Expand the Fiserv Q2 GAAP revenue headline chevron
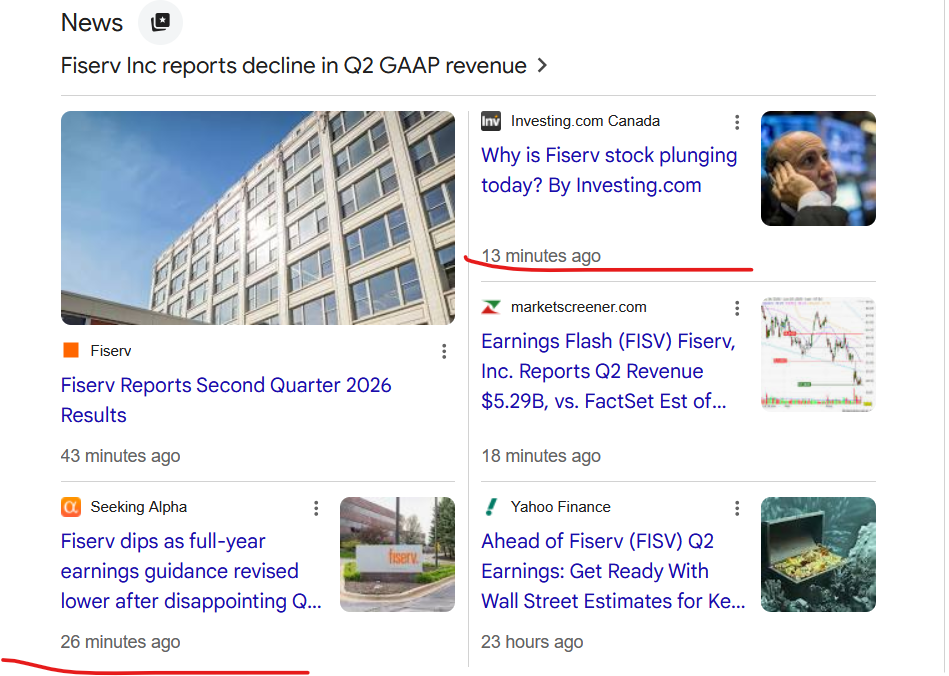Image resolution: width=949 pixels, height=676 pixels. (543, 65)
